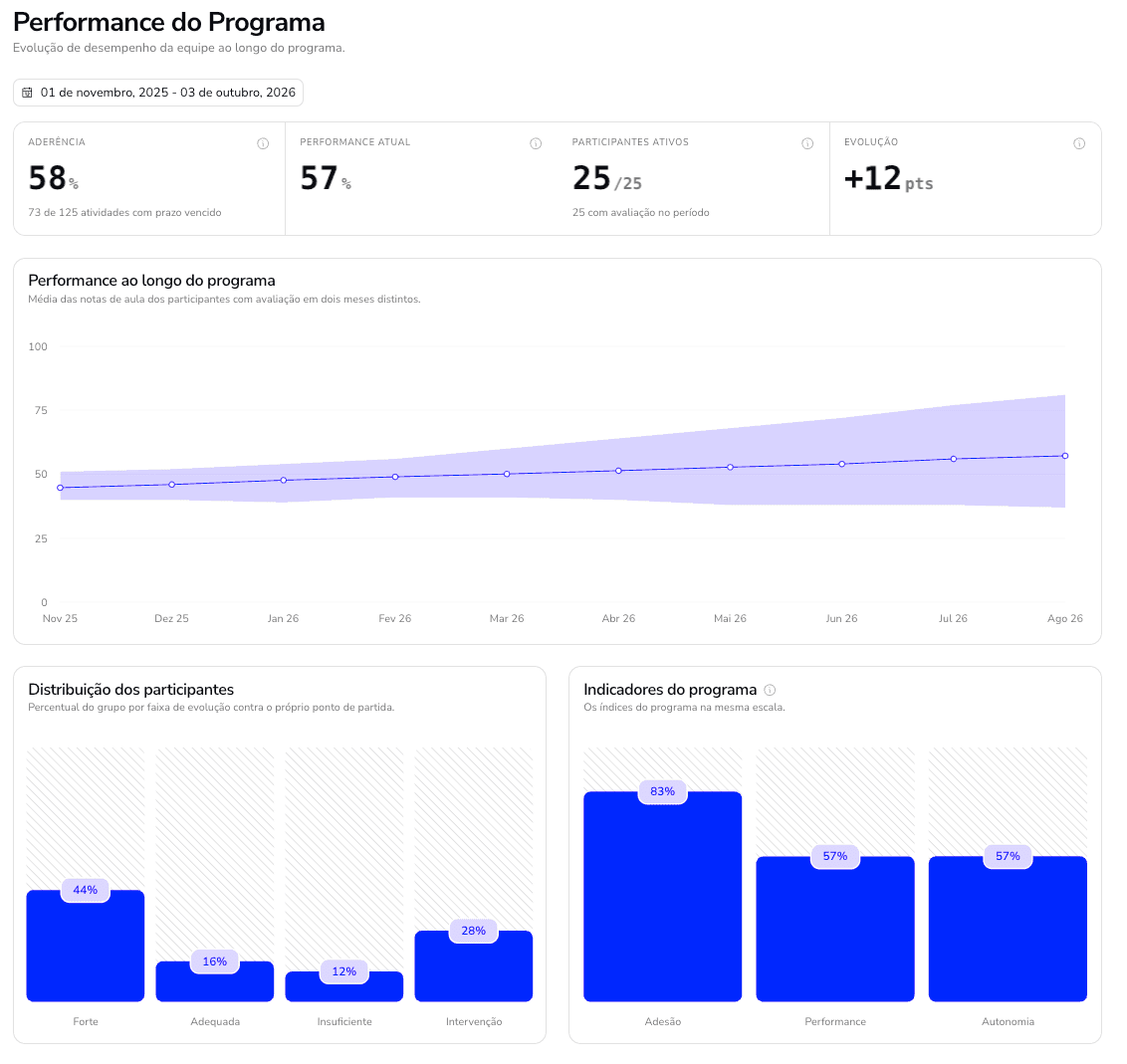Click the 'Forte' axis label
The height and width of the screenshot is (1064, 1127).
[86, 1021]
